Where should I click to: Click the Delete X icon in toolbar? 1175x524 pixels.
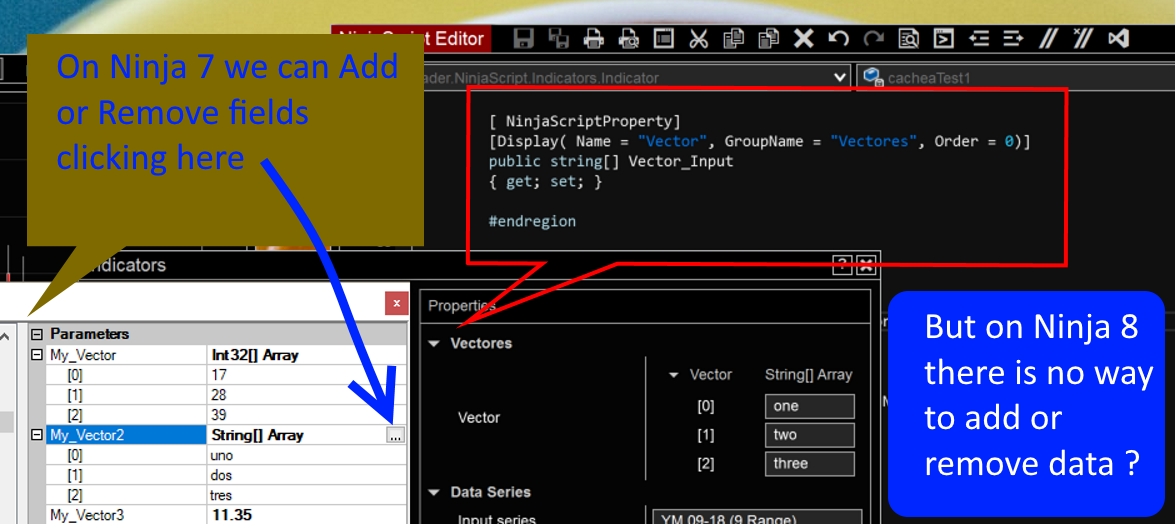(803, 38)
